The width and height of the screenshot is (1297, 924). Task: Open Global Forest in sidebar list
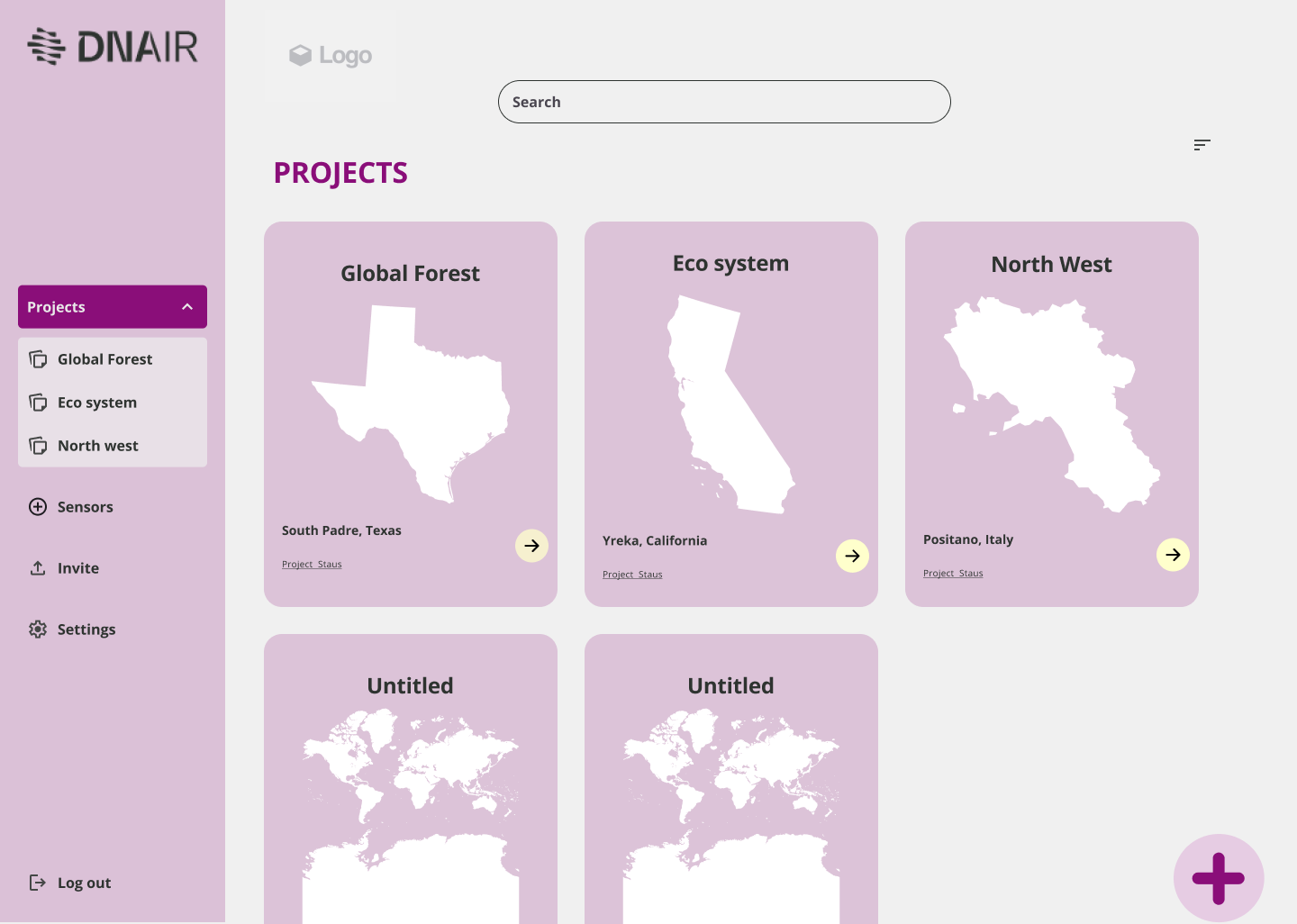pos(104,359)
